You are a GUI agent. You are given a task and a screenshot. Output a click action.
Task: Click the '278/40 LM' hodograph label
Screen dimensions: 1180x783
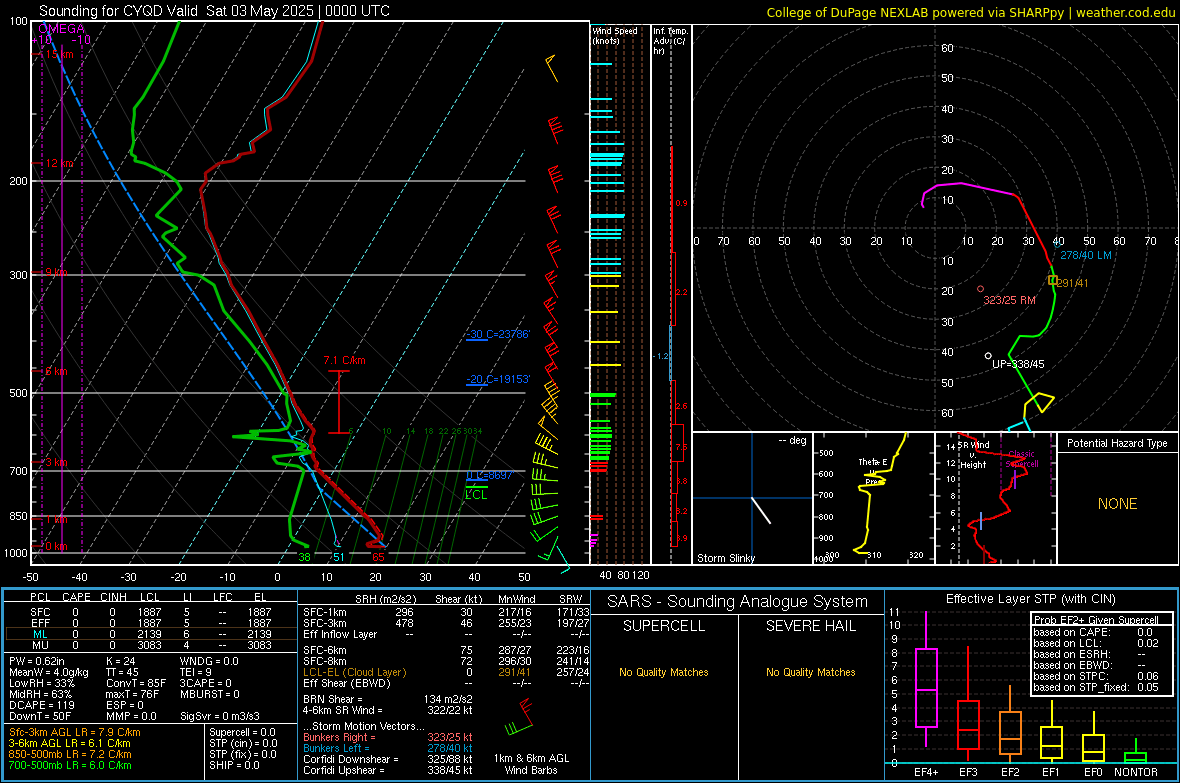tap(1086, 255)
